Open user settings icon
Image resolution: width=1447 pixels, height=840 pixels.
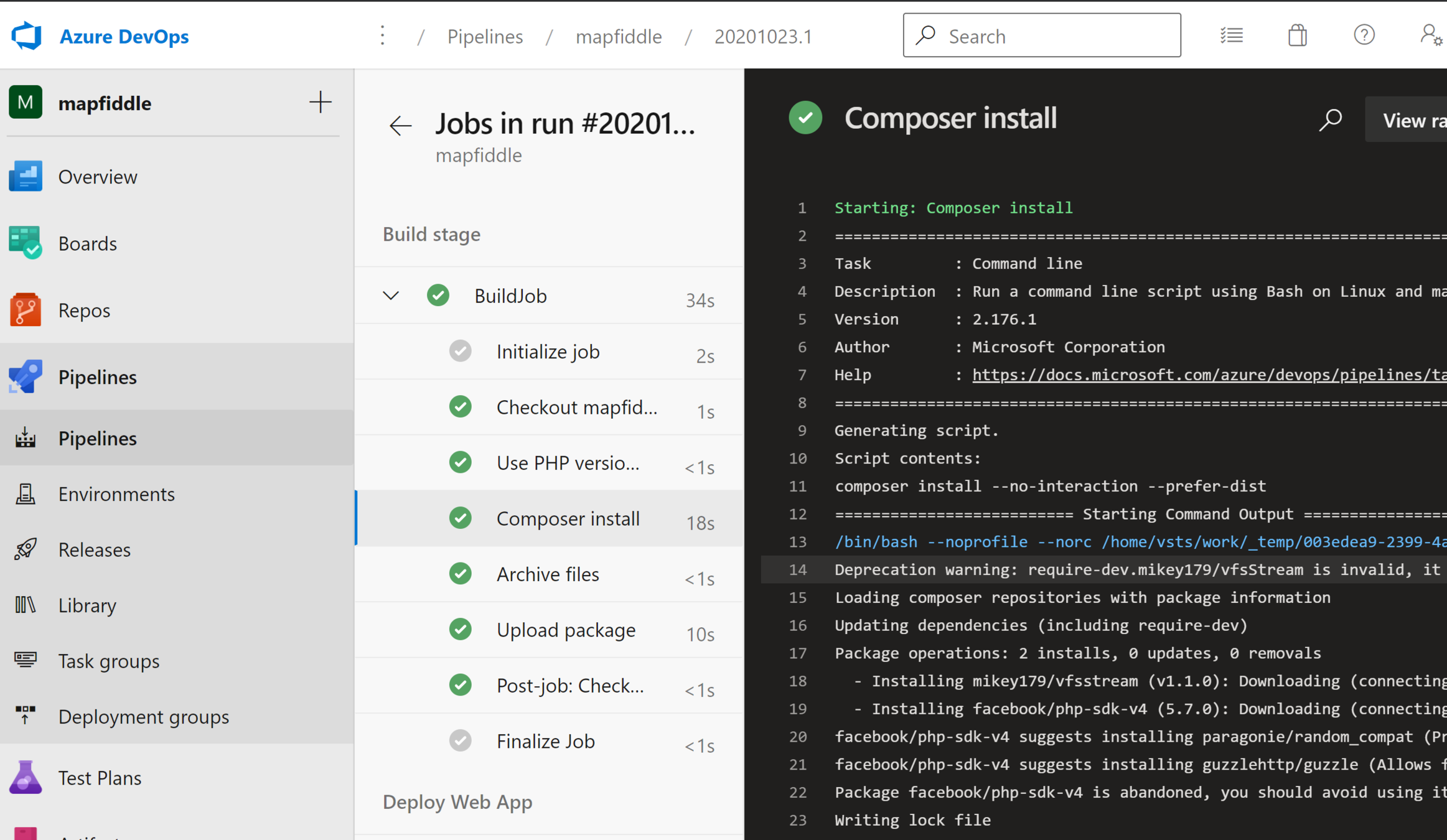tap(1430, 35)
